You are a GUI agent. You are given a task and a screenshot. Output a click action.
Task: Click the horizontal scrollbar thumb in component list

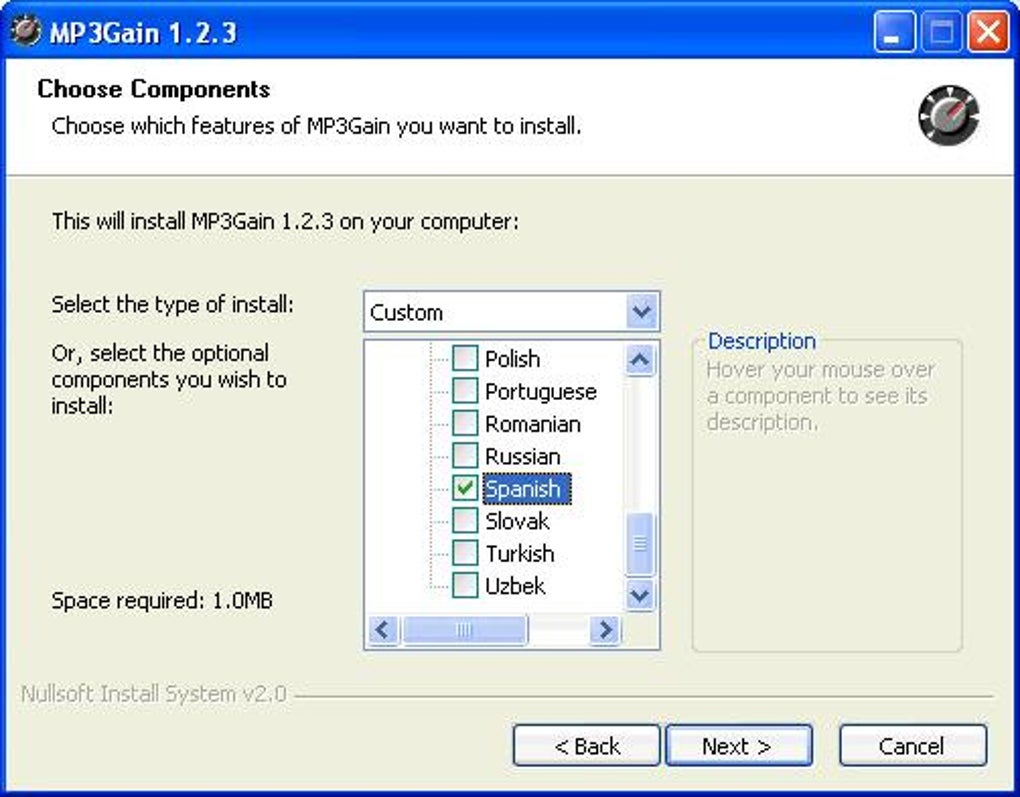464,629
